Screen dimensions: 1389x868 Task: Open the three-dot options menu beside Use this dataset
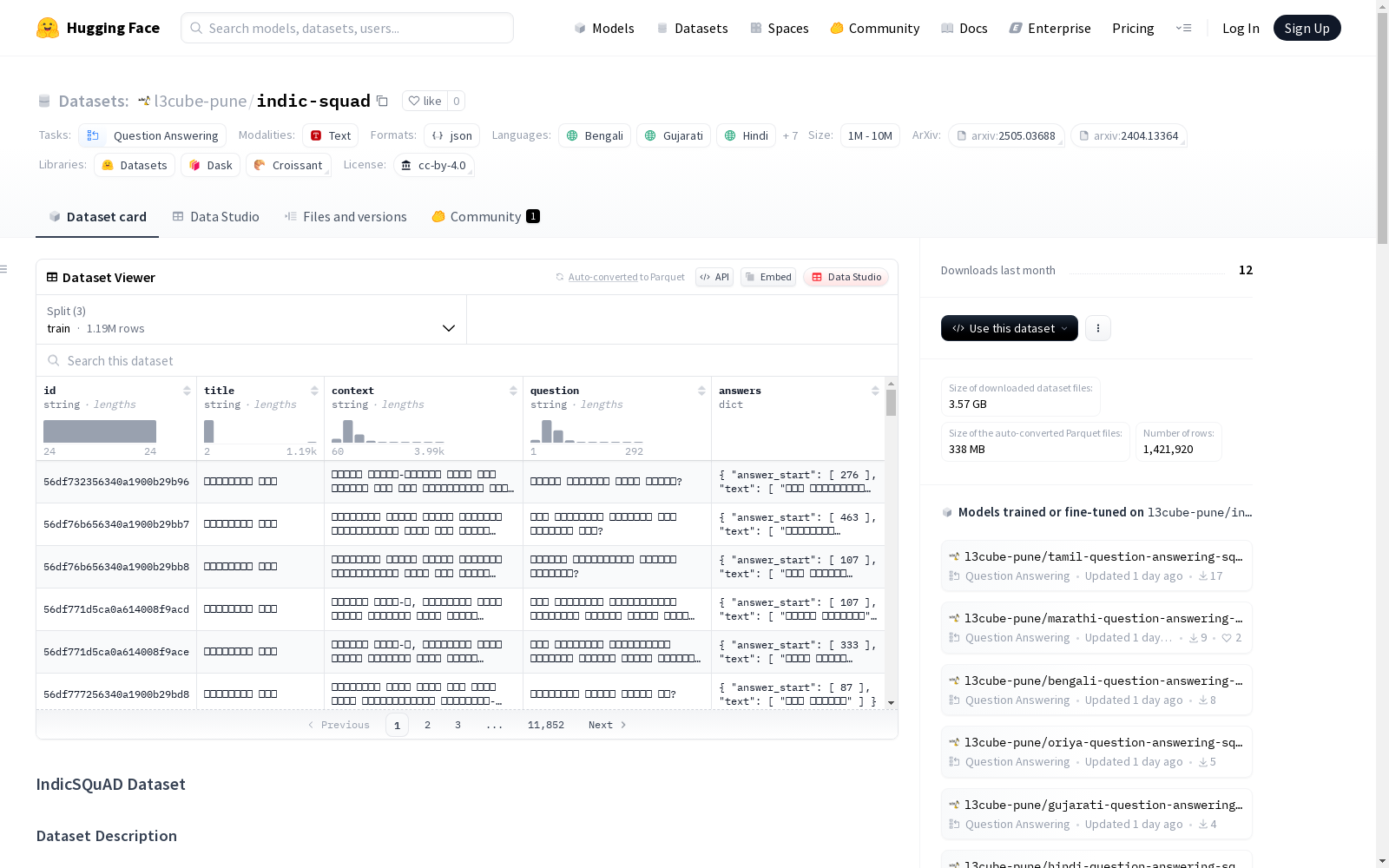[1098, 328]
